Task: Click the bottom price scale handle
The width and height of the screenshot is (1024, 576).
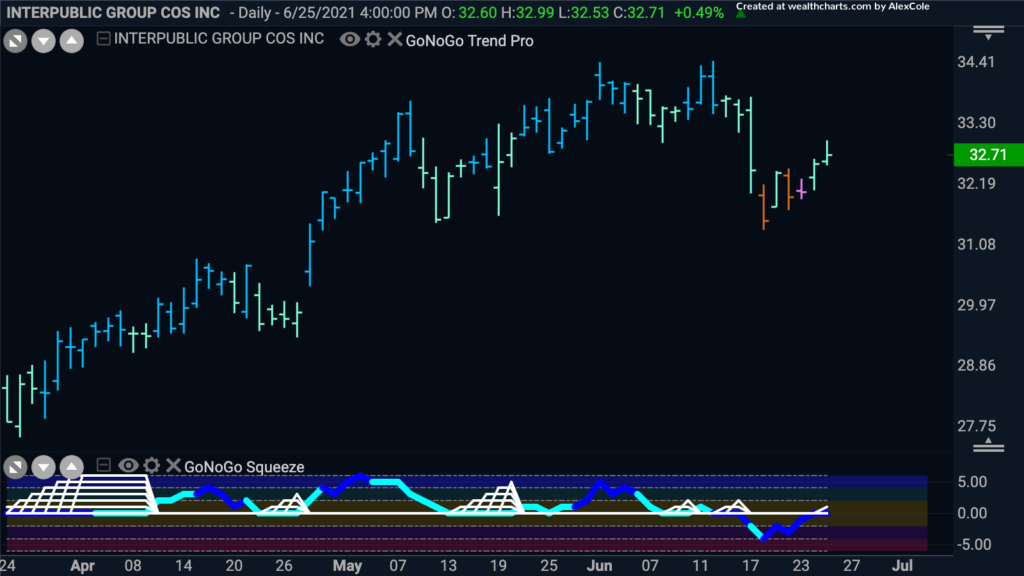Action: (x=988, y=445)
